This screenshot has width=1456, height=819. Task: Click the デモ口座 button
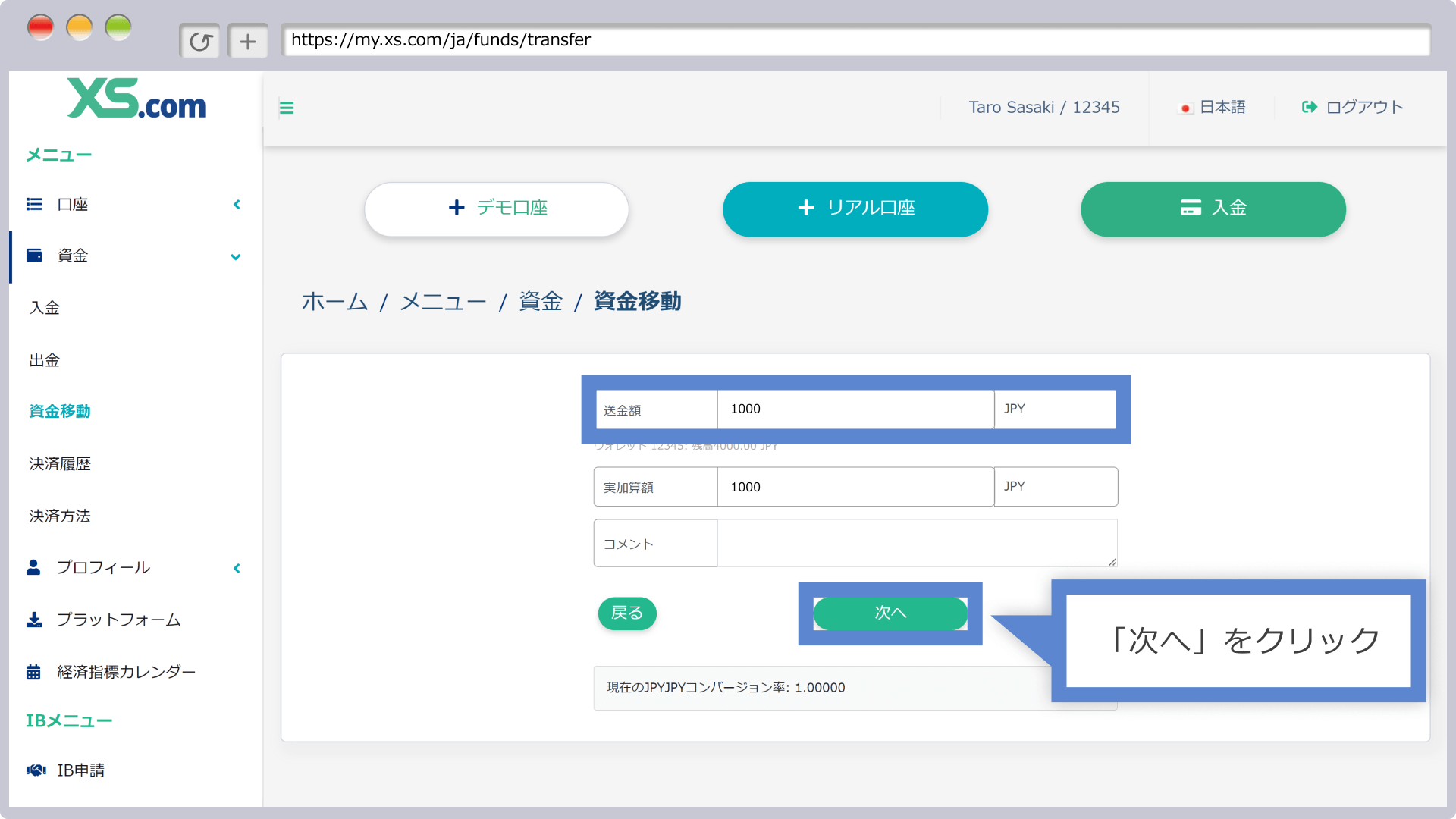point(497,209)
